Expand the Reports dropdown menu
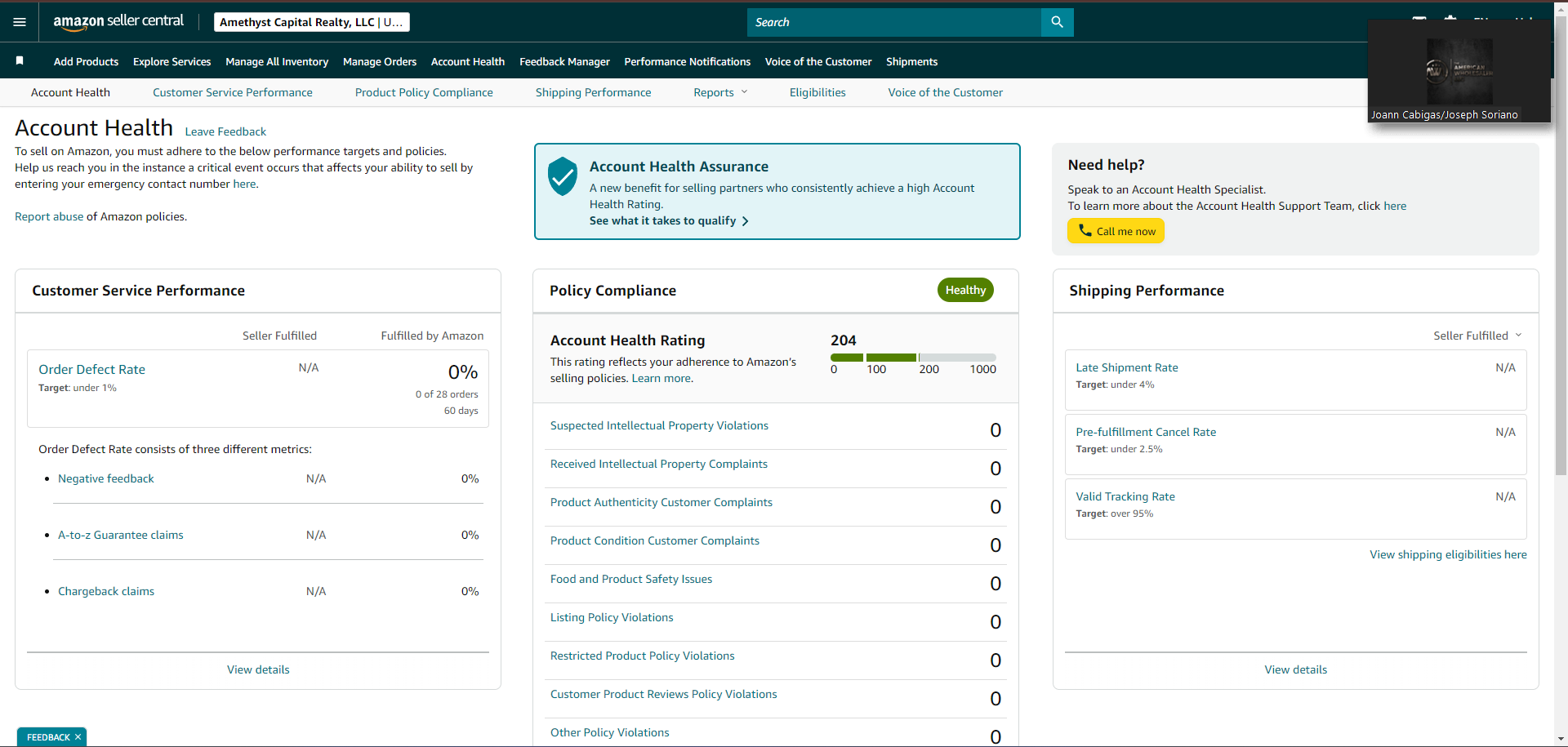The height and width of the screenshot is (747, 1568). (720, 92)
